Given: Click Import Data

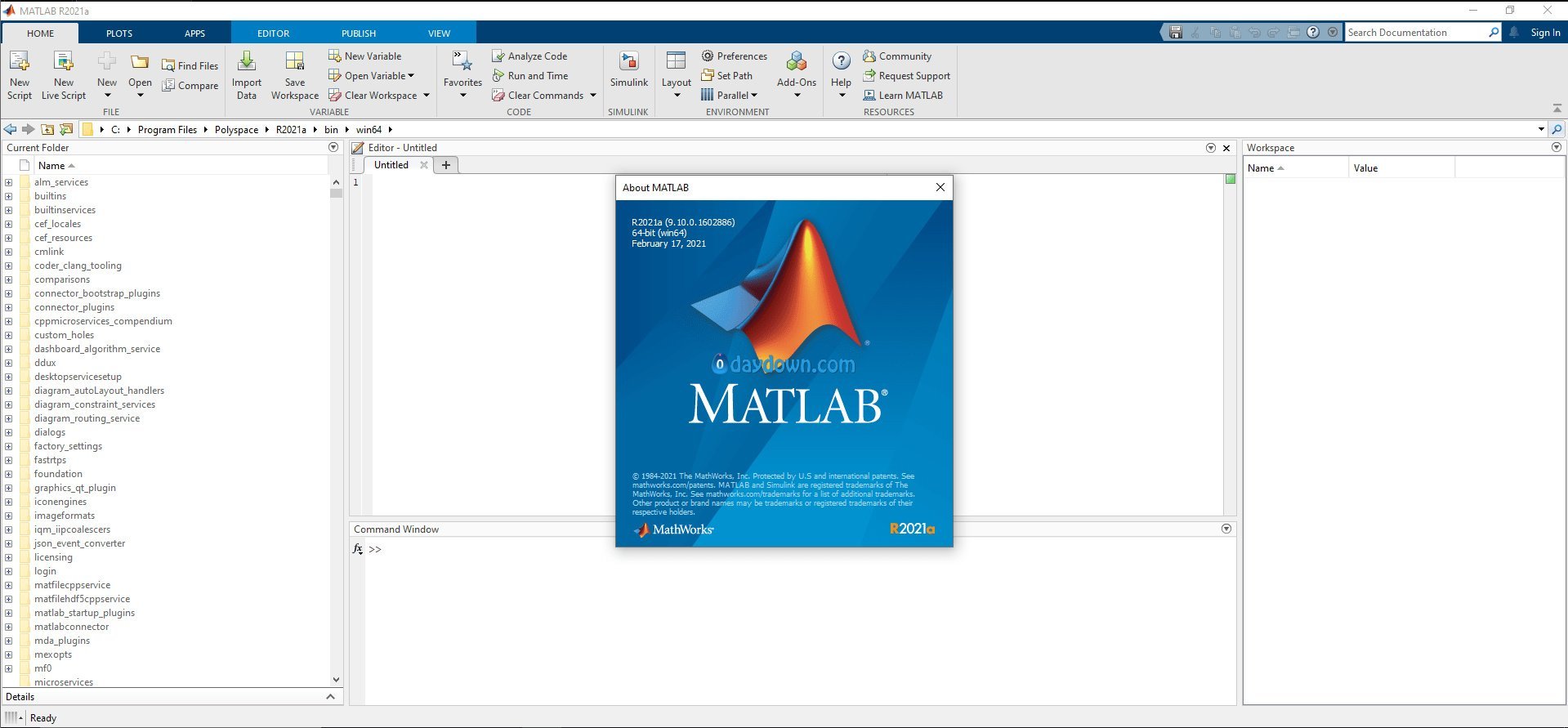Looking at the screenshot, I should [246, 74].
